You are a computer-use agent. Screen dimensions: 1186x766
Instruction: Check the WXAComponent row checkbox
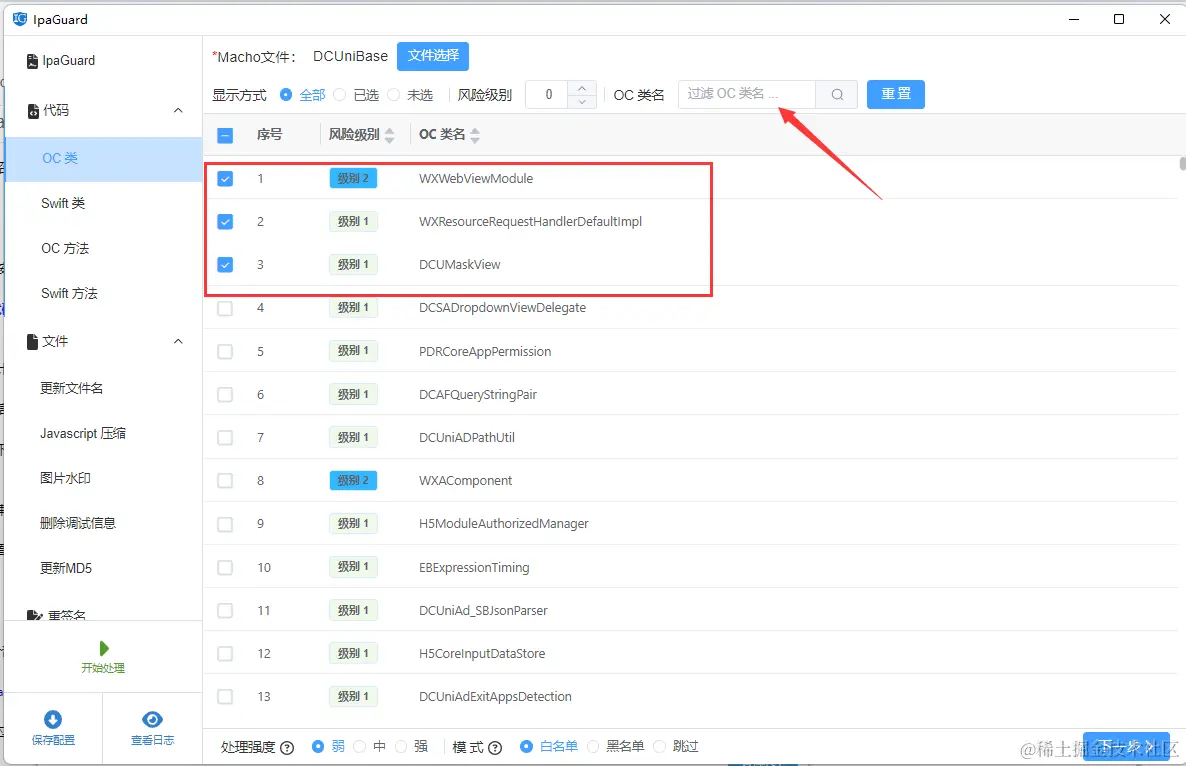tap(225, 481)
